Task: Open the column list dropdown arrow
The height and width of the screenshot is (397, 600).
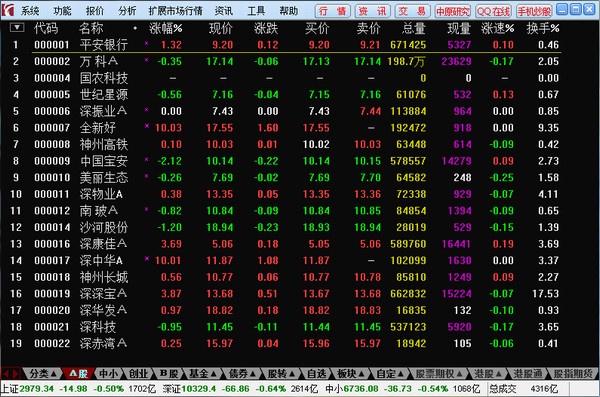Action: pos(17,28)
